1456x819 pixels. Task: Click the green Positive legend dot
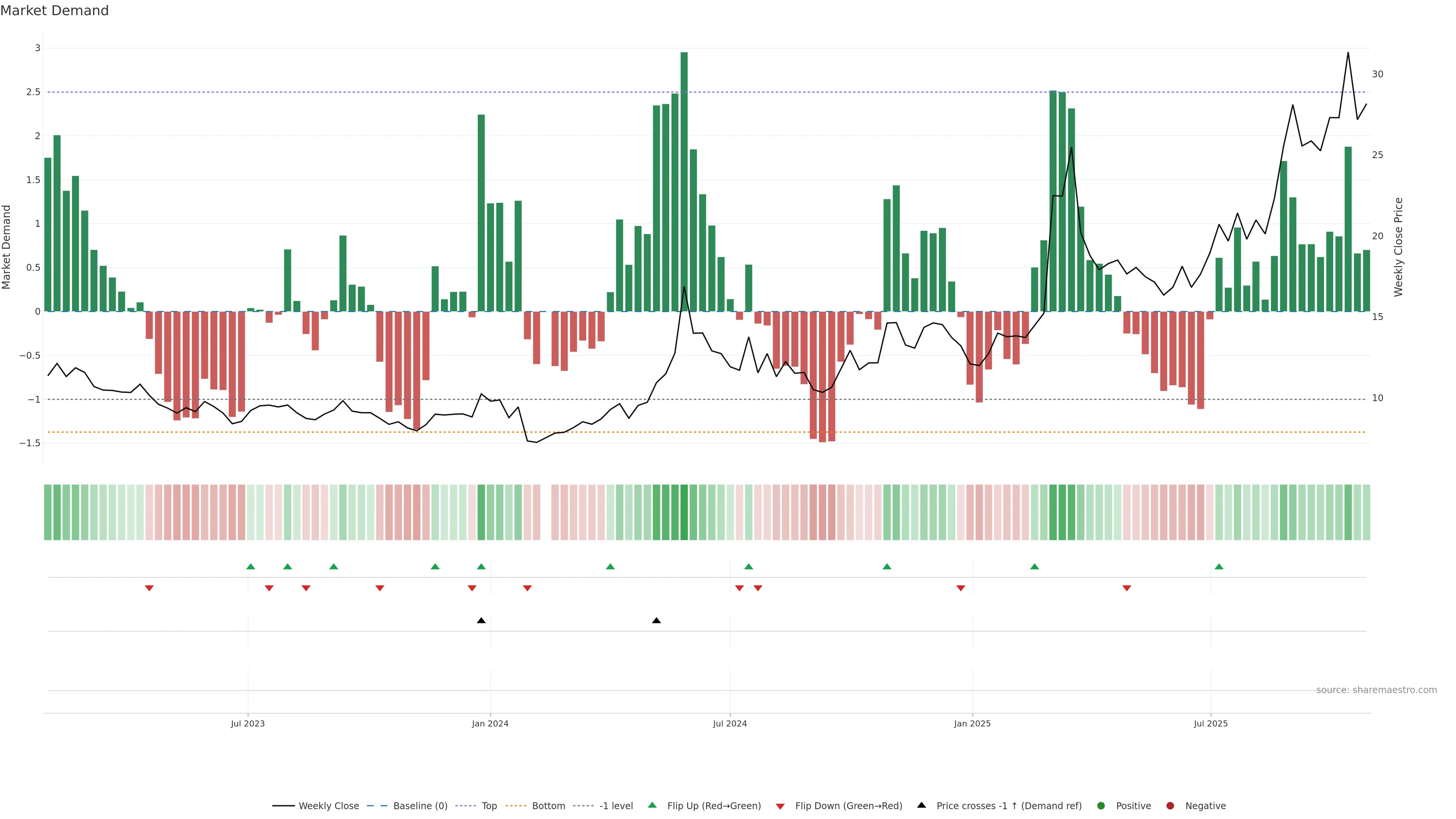click(x=1100, y=805)
